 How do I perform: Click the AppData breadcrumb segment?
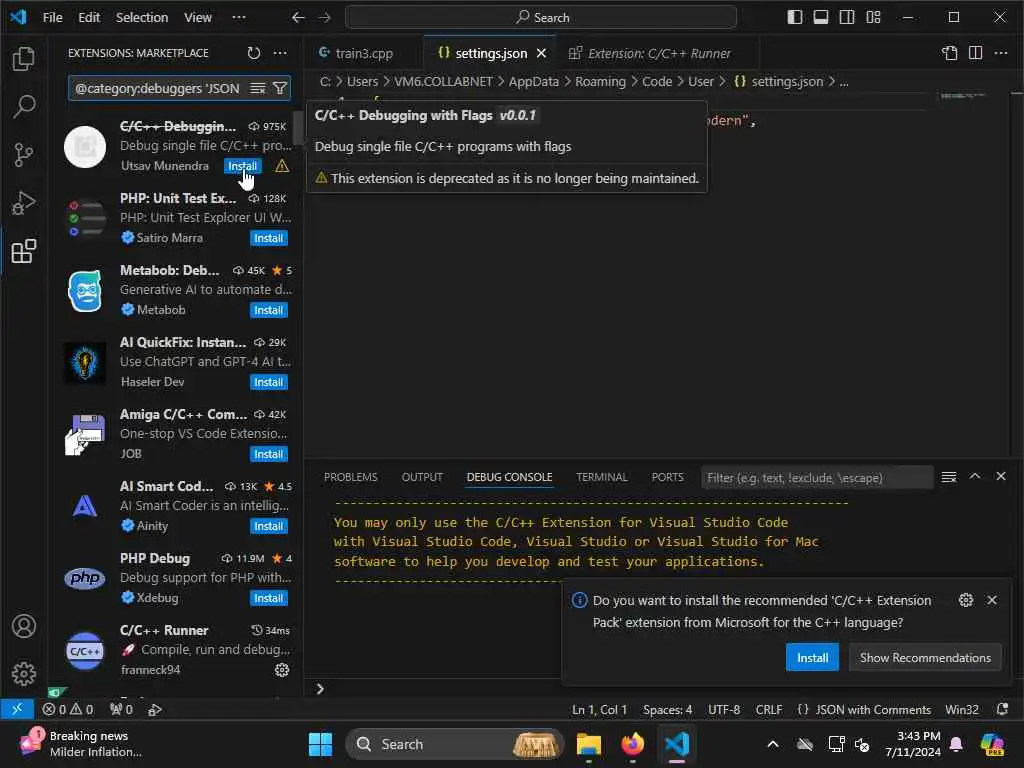(x=534, y=82)
